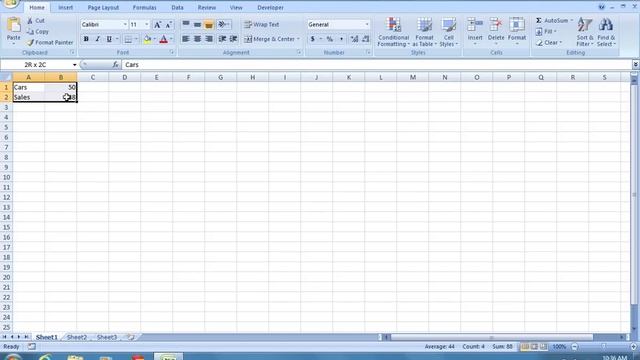Click the formula bar showing Cars

pos(377,64)
